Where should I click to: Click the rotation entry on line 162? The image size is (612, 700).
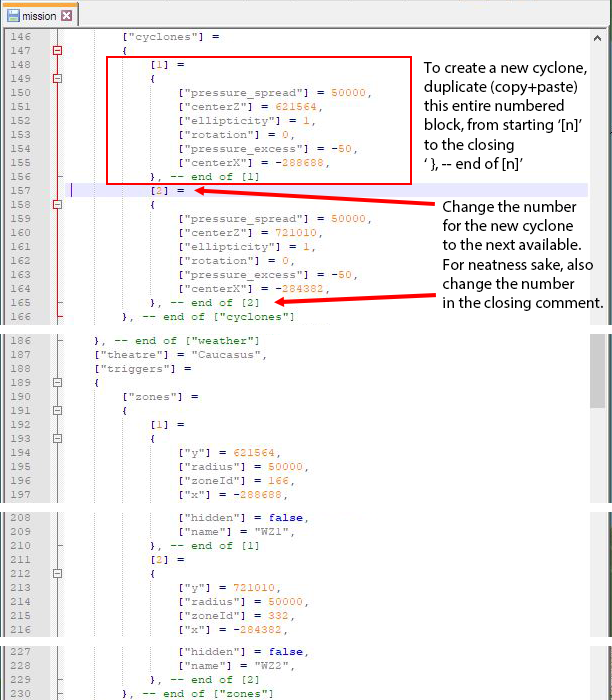(x=236, y=261)
